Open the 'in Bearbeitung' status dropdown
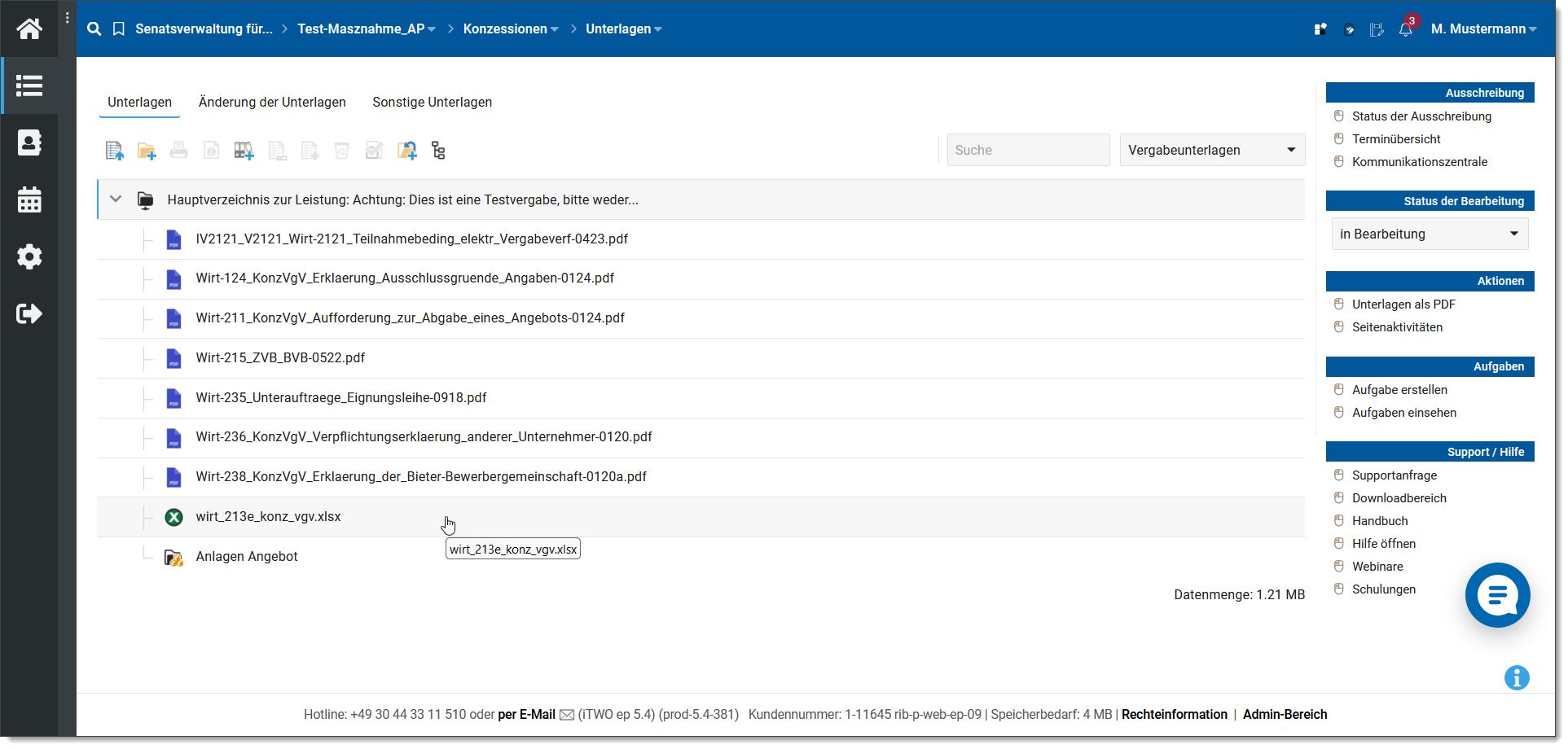The height and width of the screenshot is (749, 1568). coord(1430,234)
